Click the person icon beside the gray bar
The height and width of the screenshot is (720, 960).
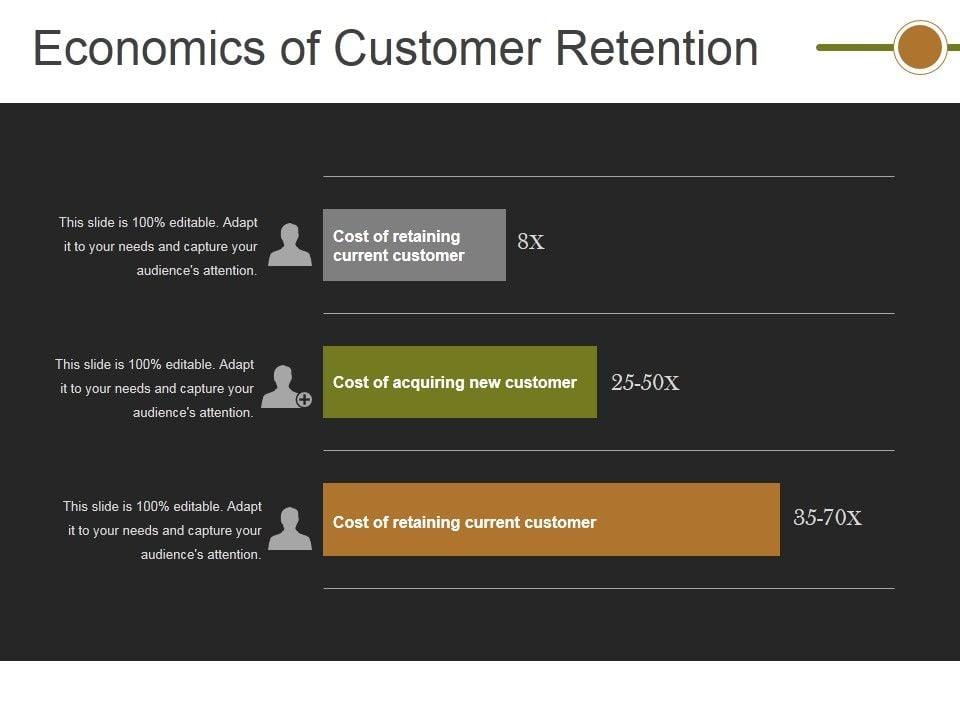point(290,245)
